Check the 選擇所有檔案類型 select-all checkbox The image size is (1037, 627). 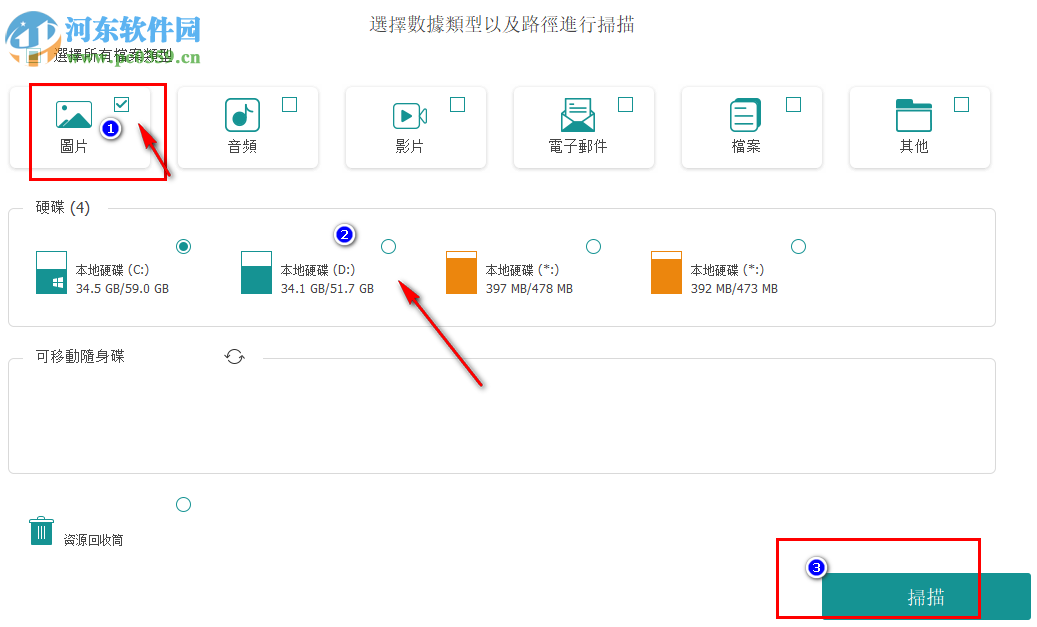pos(31,56)
